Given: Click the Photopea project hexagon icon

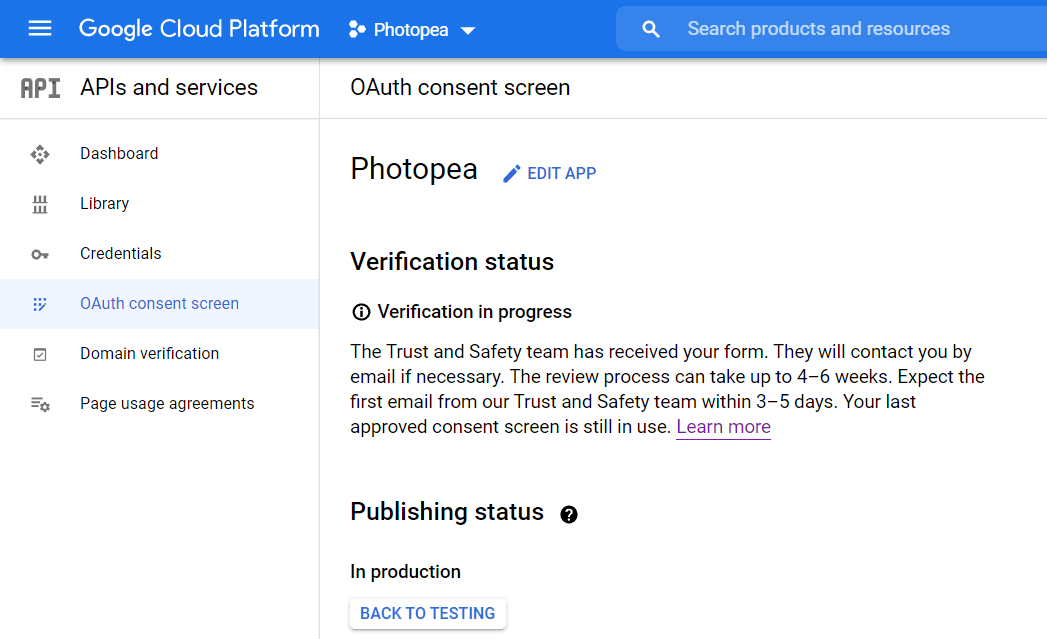Looking at the screenshot, I should (x=357, y=29).
